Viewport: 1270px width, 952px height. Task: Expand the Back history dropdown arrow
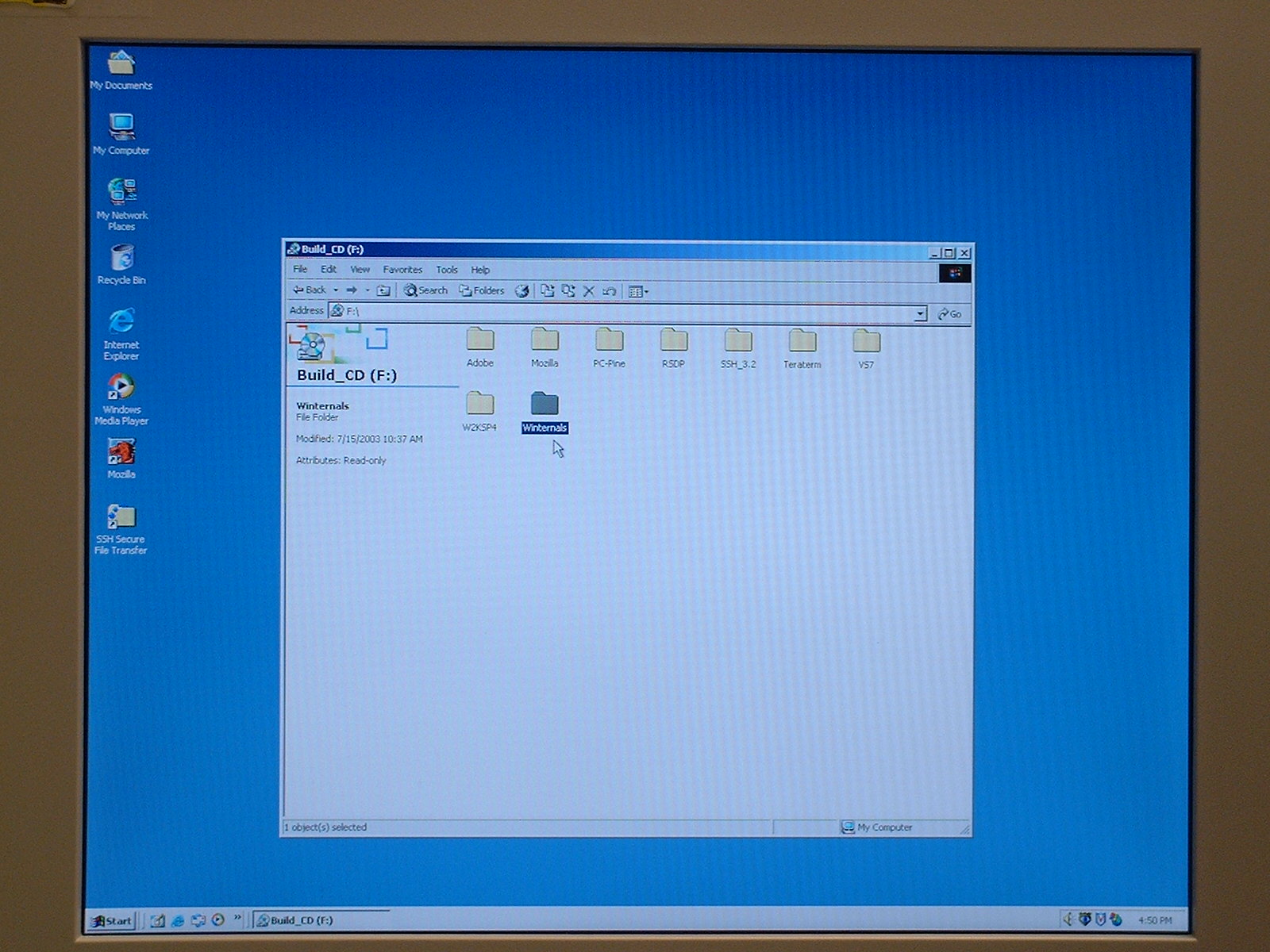pos(336,290)
